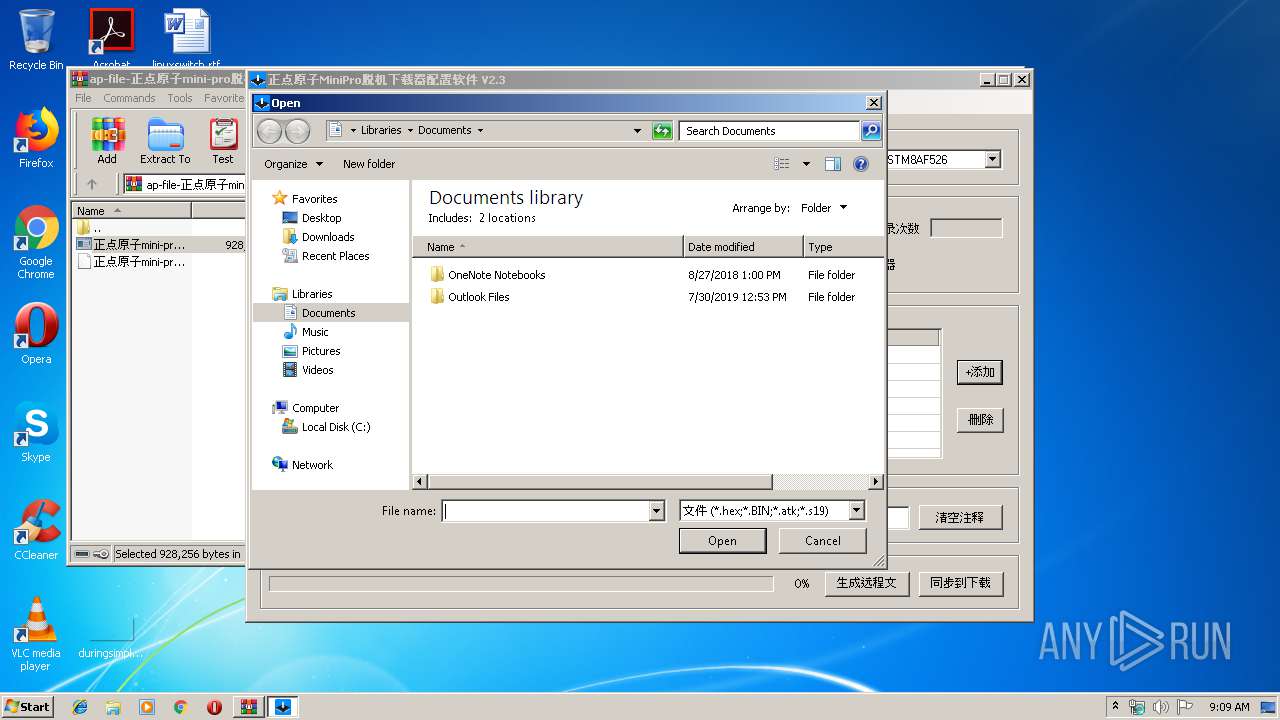This screenshot has width=1280, height=720.
Task: Open the Commands menu in WinRAR
Action: 129,98
